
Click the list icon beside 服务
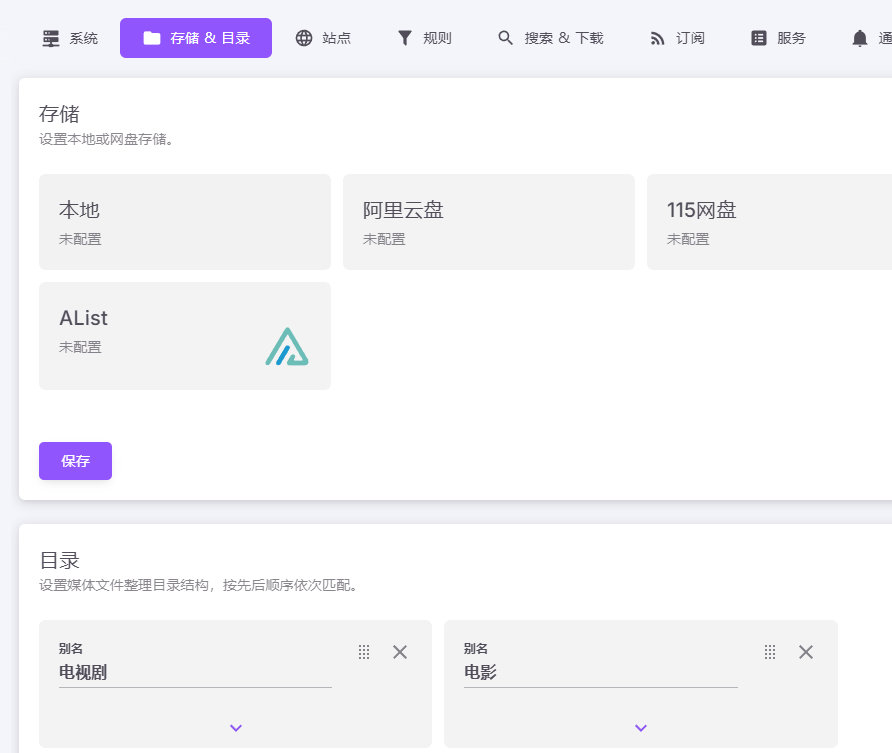click(759, 38)
